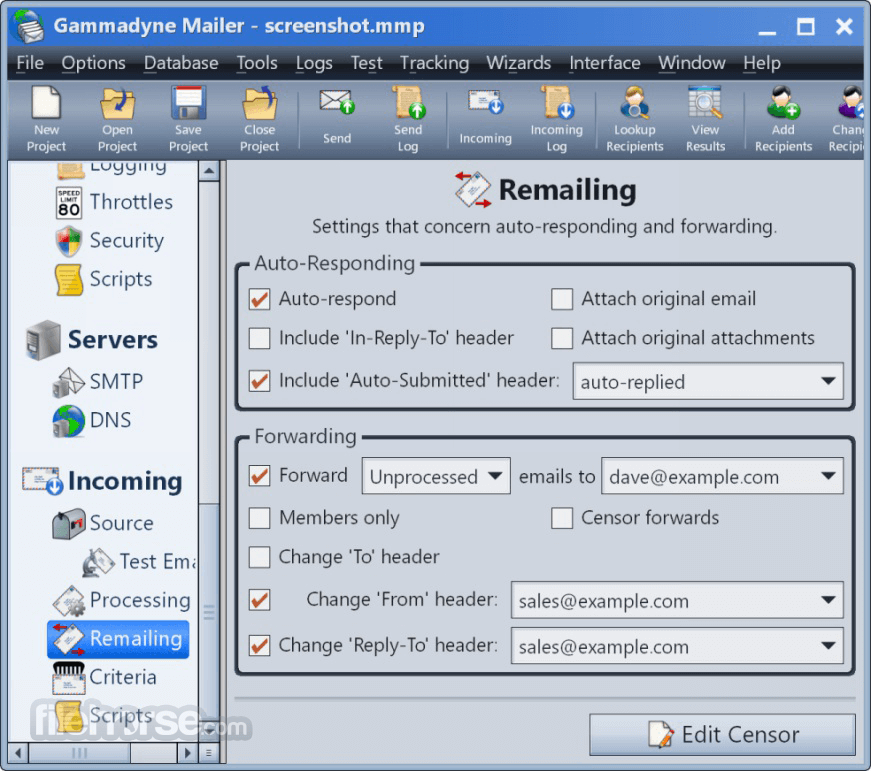871x771 pixels.
Task: Open the Interface menu
Action: (605, 63)
